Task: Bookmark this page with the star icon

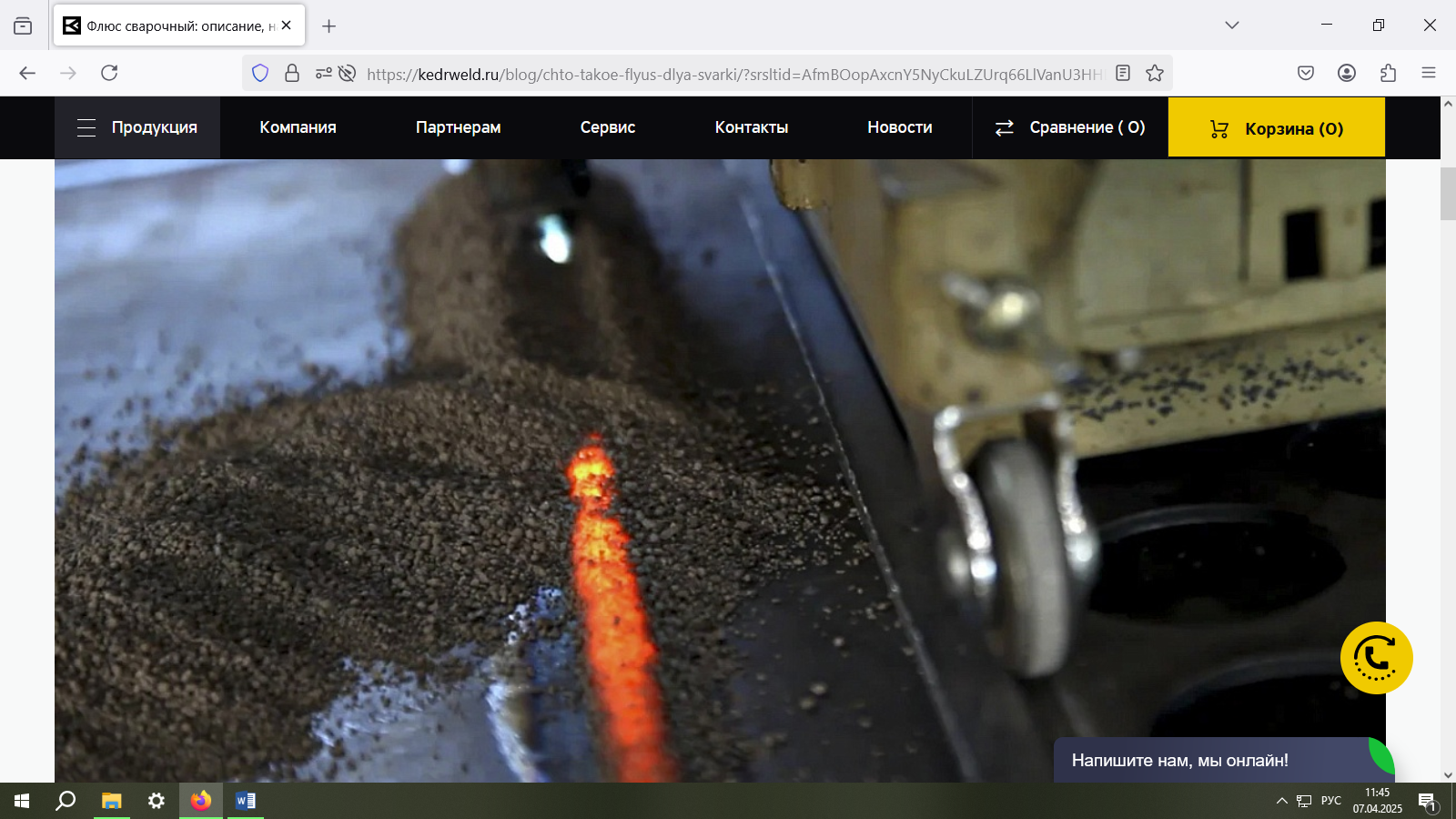Action: [1155, 74]
